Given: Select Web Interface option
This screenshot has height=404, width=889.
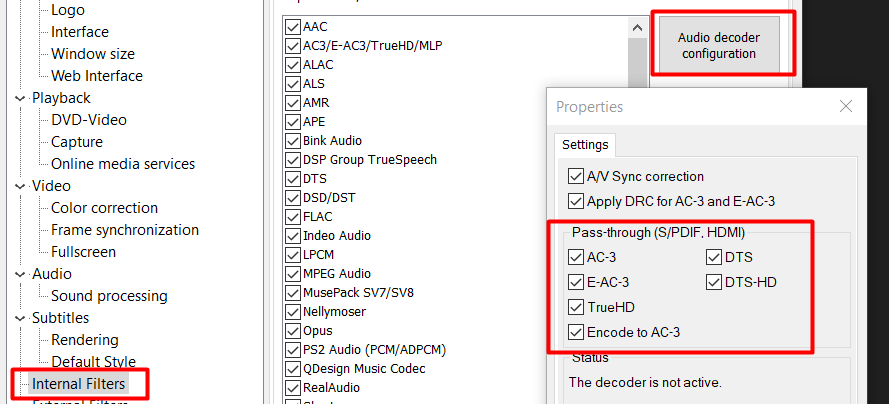Looking at the screenshot, I should click(97, 76).
